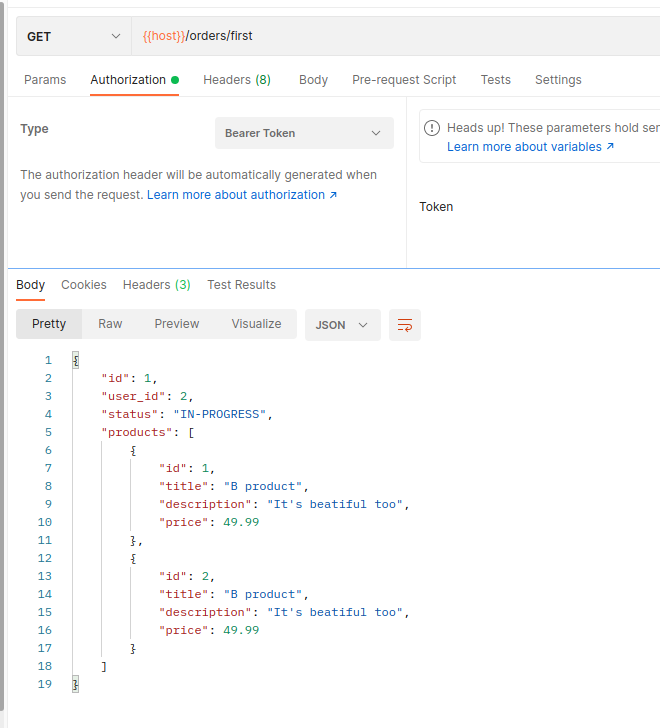Open the request Headers (8) tab
The width and height of the screenshot is (660, 728).
(237, 80)
